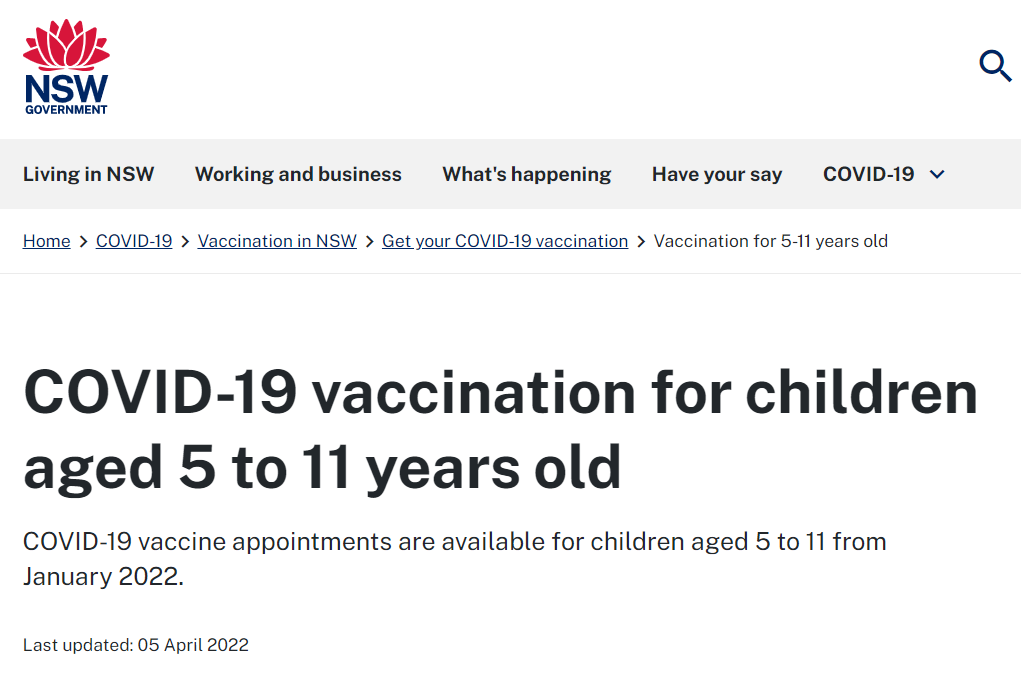
Task: Open Vaccination in NSW breadcrumb link
Action: pyautogui.click(x=277, y=241)
